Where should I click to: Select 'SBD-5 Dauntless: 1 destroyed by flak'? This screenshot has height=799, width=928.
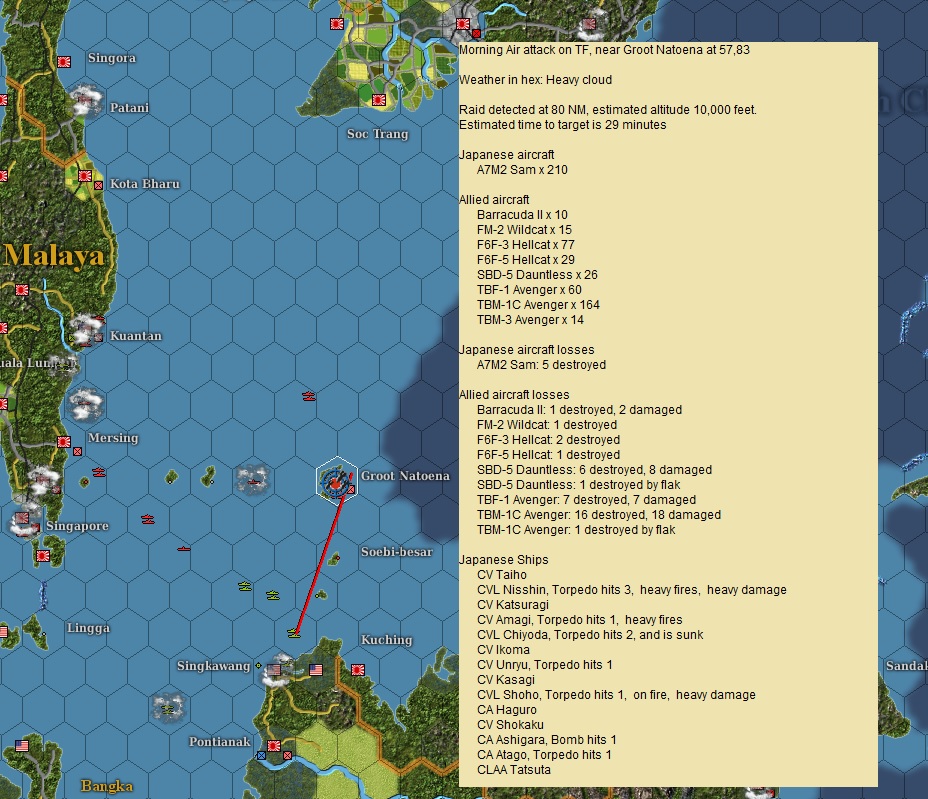pyautogui.click(x=579, y=485)
